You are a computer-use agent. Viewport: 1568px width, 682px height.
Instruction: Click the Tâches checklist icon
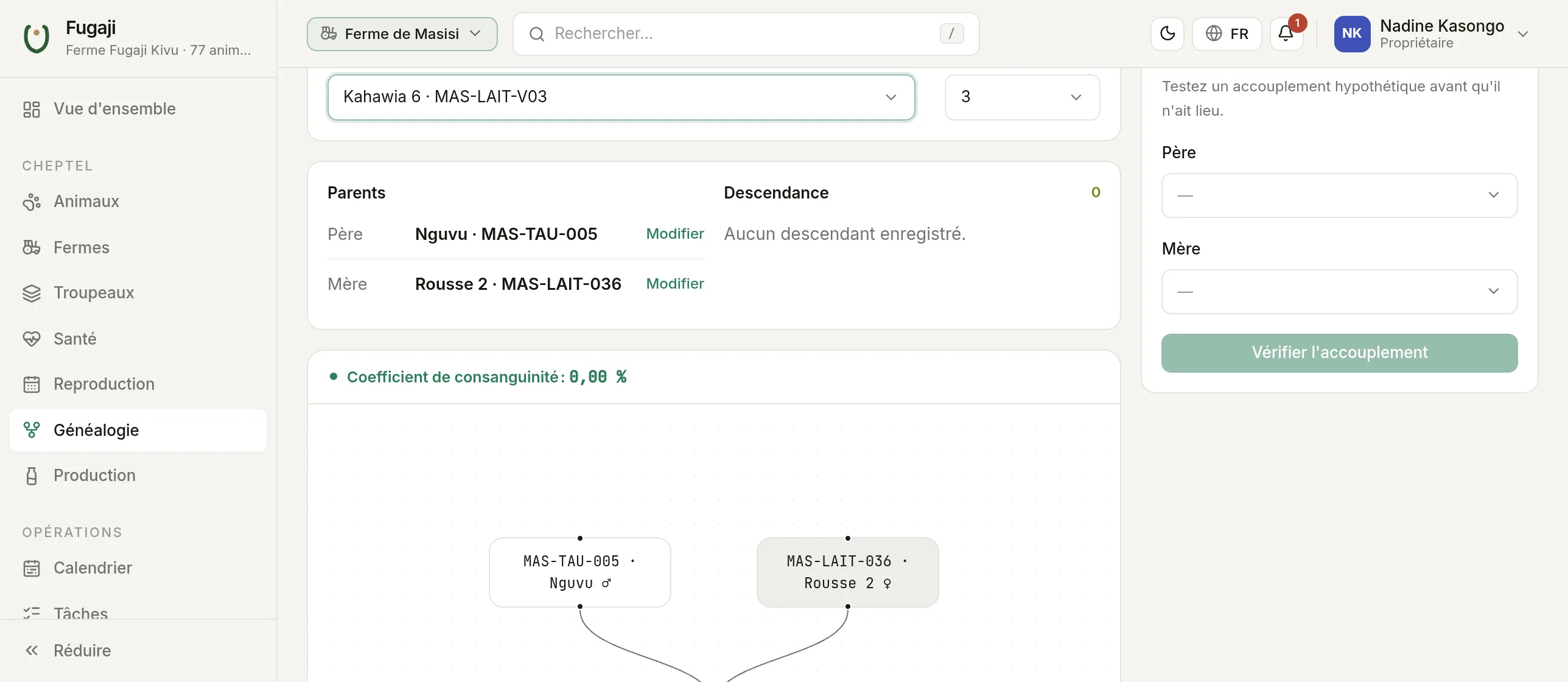coord(32,613)
